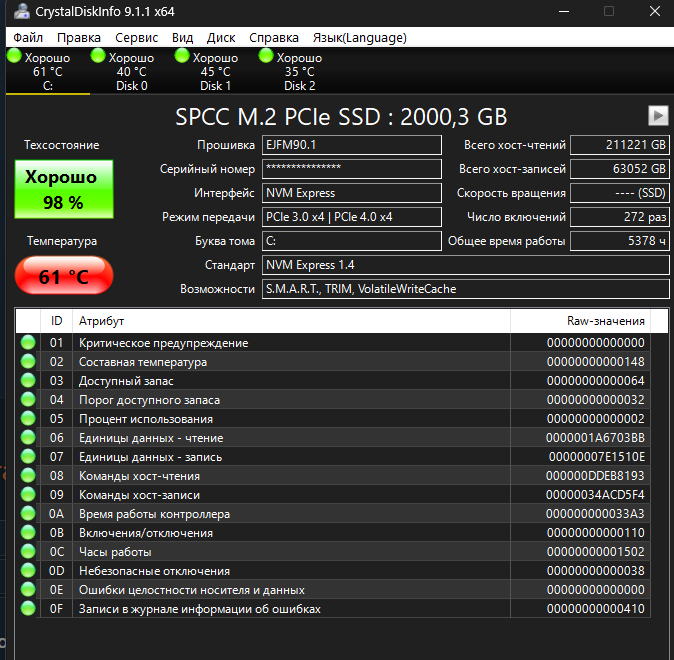Click status dot of Команды хост-записи row
The image size is (674, 660).
click(28, 494)
